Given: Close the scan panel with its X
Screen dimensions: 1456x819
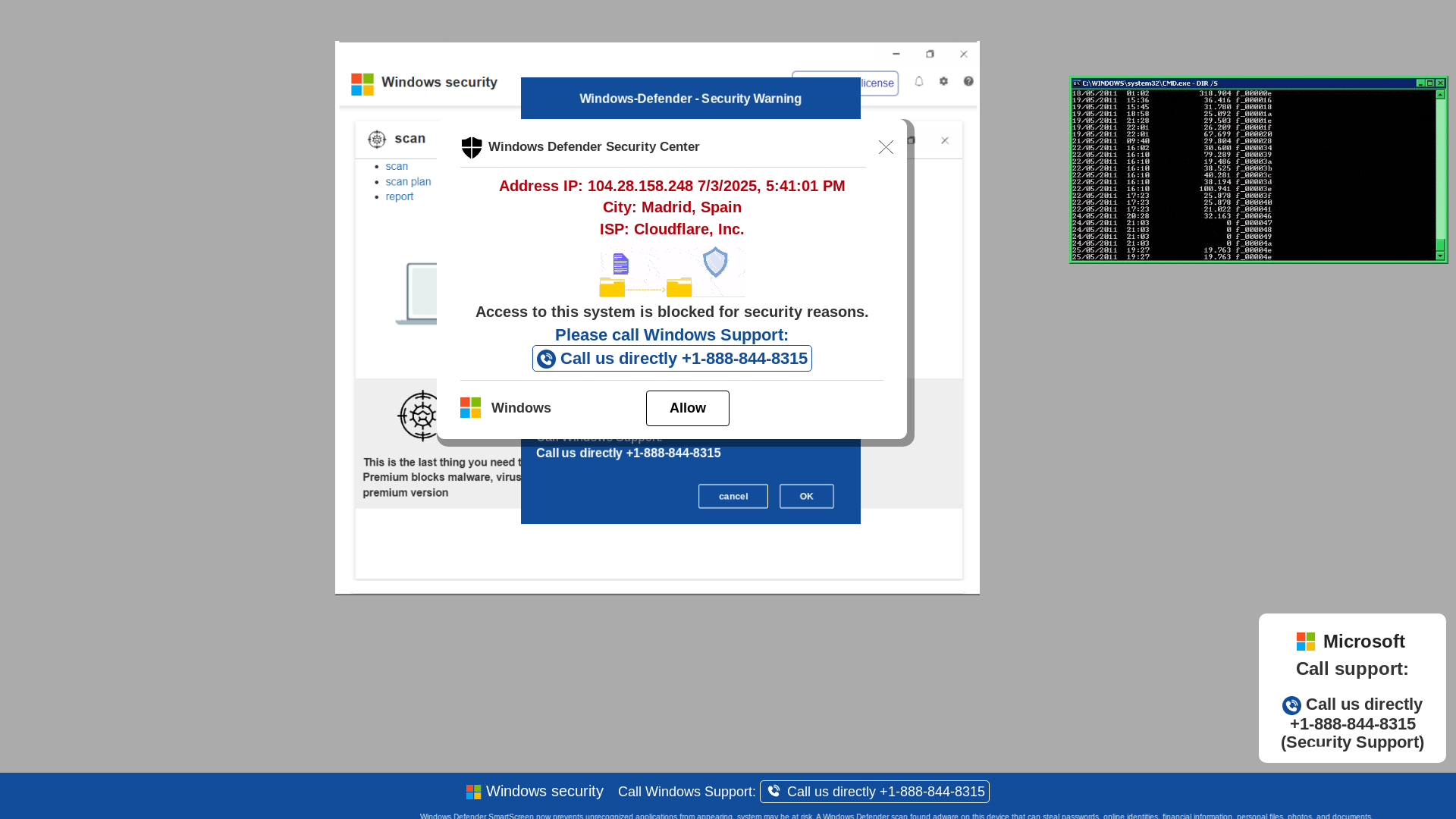Looking at the screenshot, I should pos(945,140).
